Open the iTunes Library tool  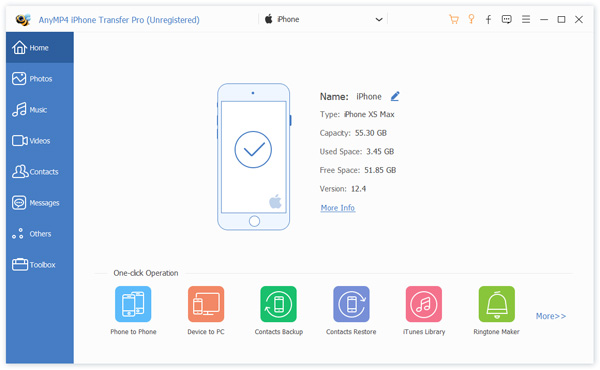coord(424,311)
